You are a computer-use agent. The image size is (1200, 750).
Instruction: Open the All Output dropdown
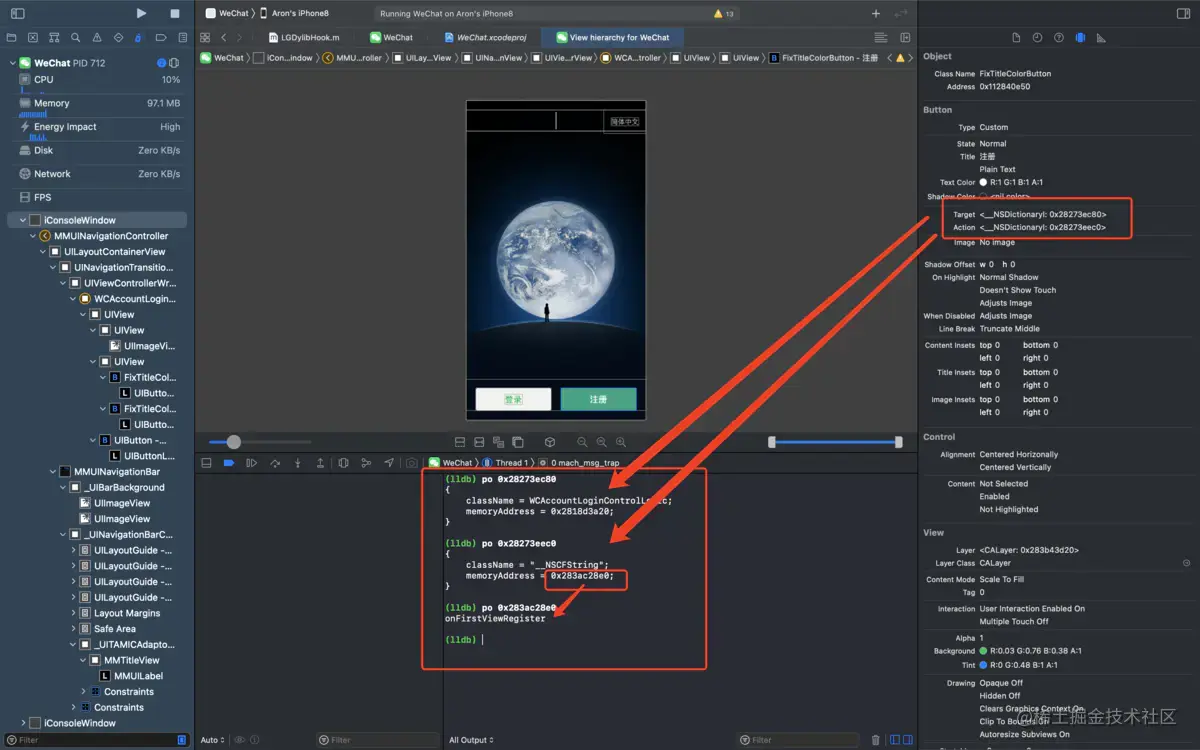(470, 740)
